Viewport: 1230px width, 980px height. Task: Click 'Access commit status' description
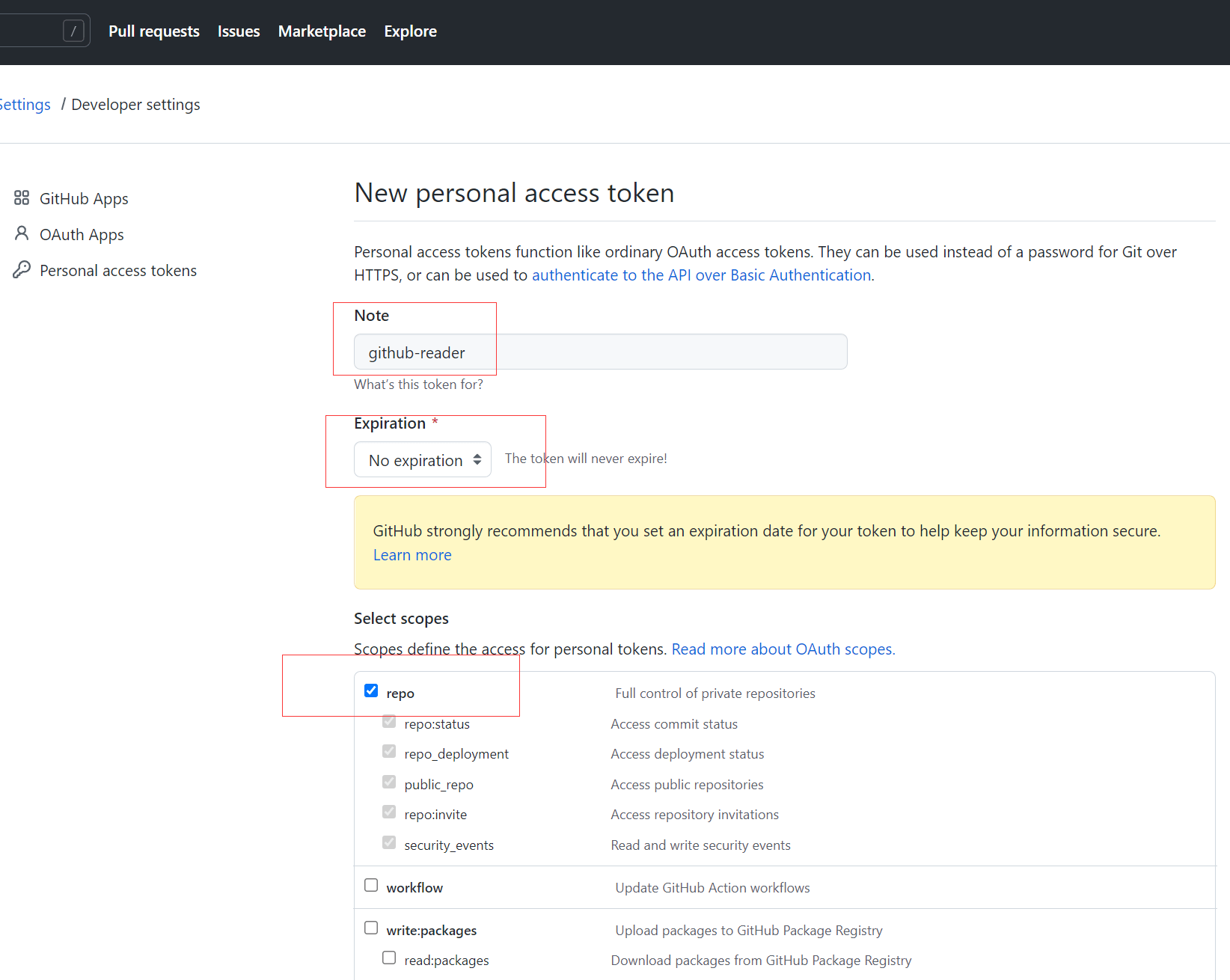point(674,724)
